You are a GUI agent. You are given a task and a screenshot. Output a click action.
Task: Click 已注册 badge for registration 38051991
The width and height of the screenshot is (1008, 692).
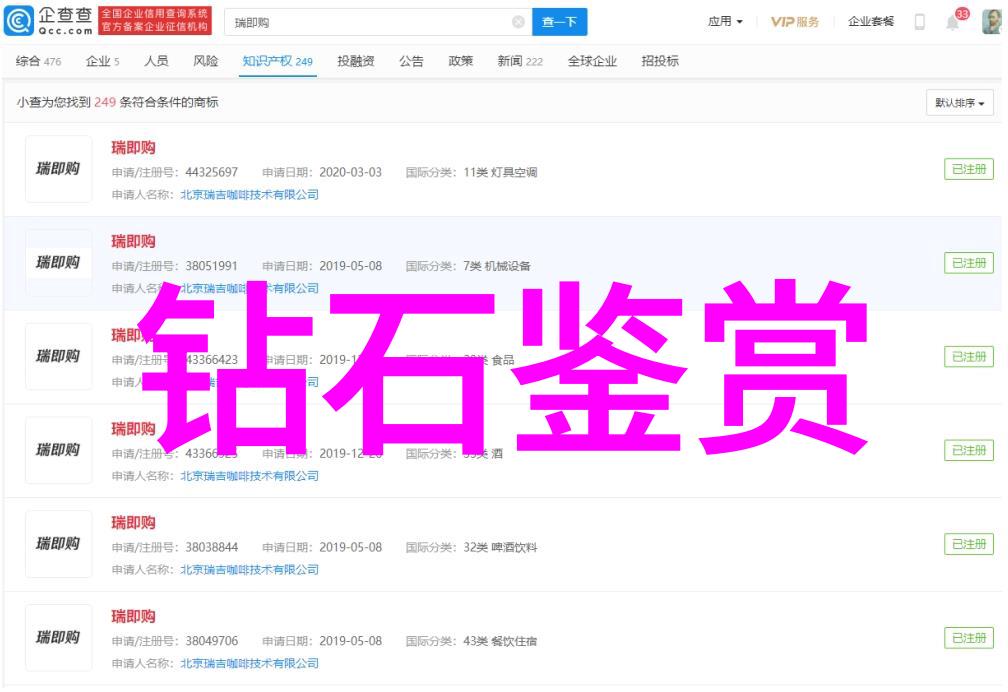[x=969, y=263]
